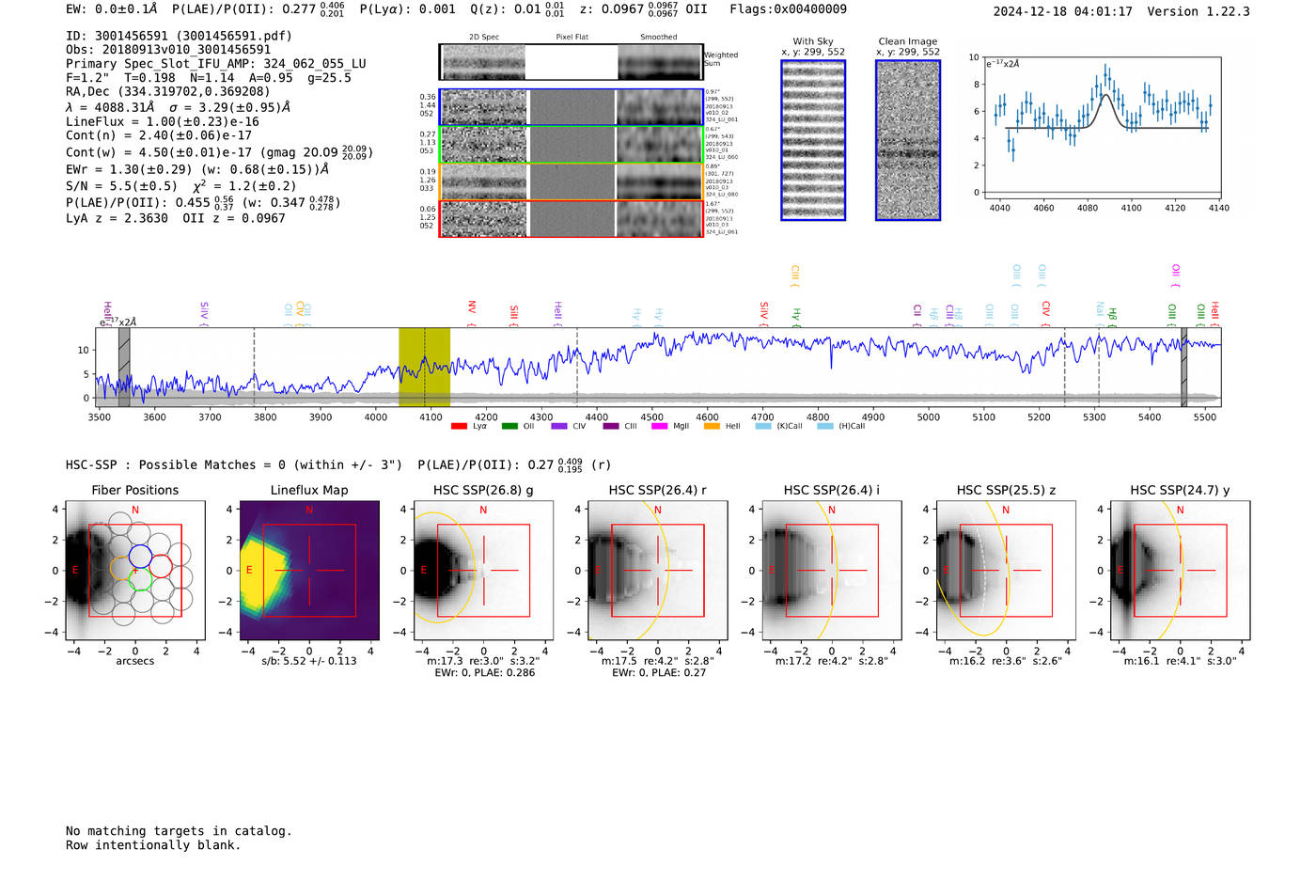Click the hatched gray band near 5460 Å
Viewport: 1316px width, 896px height.
(1184, 367)
